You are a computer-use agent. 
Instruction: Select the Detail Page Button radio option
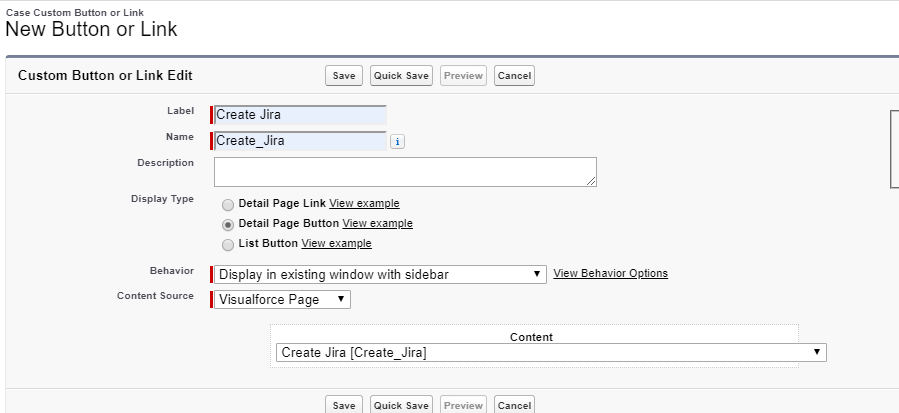coord(228,225)
